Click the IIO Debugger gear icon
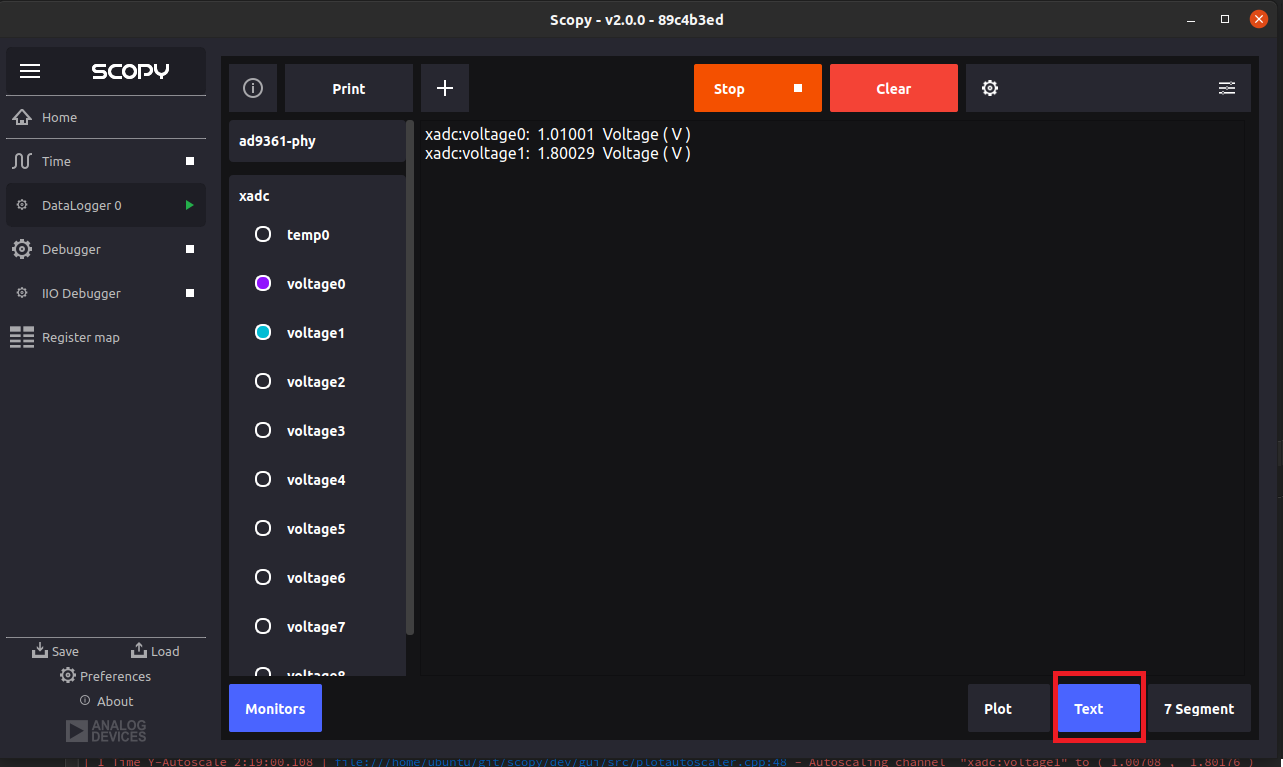Screen dimensions: 1283x767 pos(22,293)
